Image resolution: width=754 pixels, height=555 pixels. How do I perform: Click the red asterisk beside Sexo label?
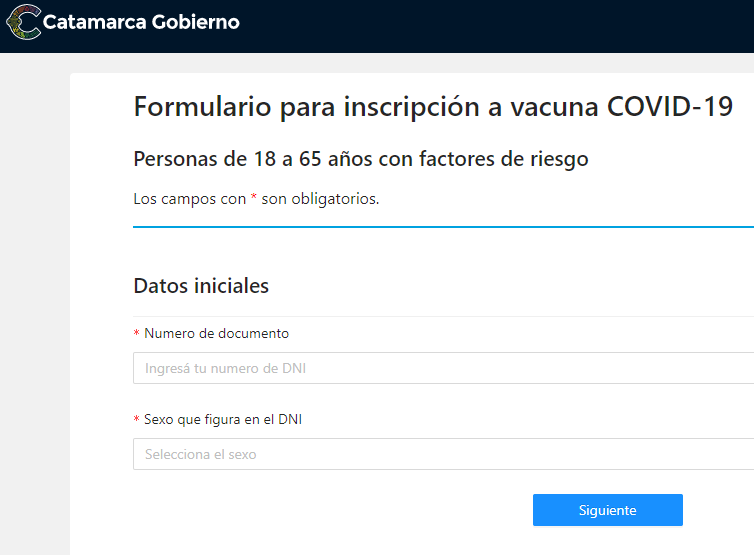(x=136, y=420)
